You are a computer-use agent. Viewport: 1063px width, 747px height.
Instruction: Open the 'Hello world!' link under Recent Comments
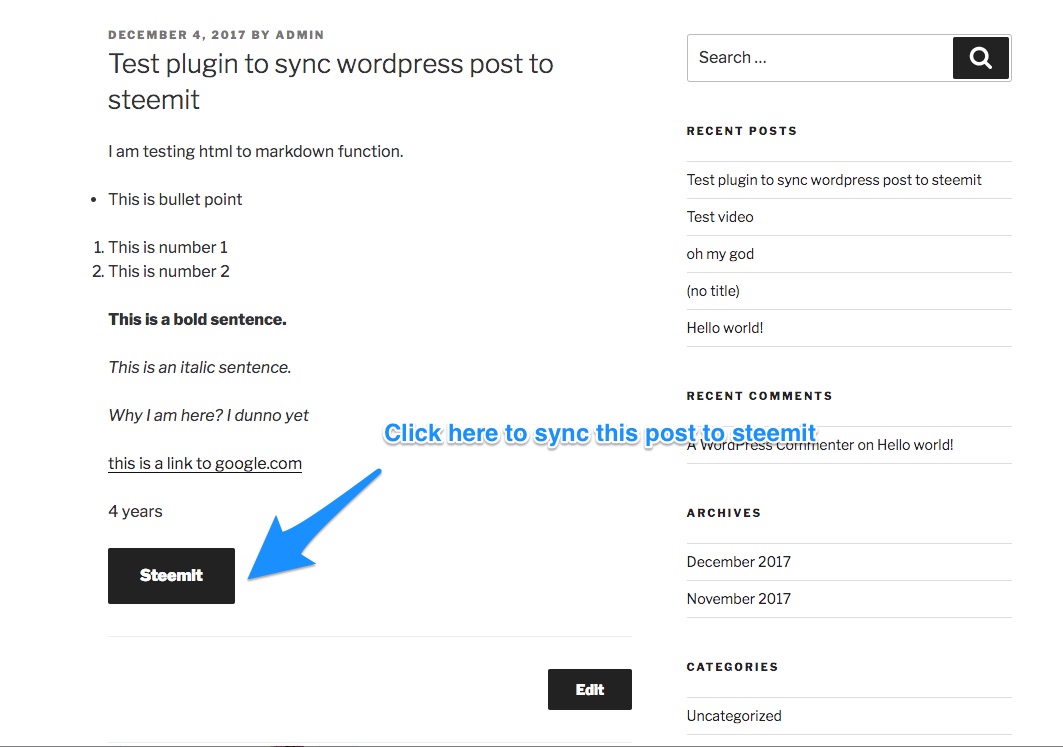[915, 445]
